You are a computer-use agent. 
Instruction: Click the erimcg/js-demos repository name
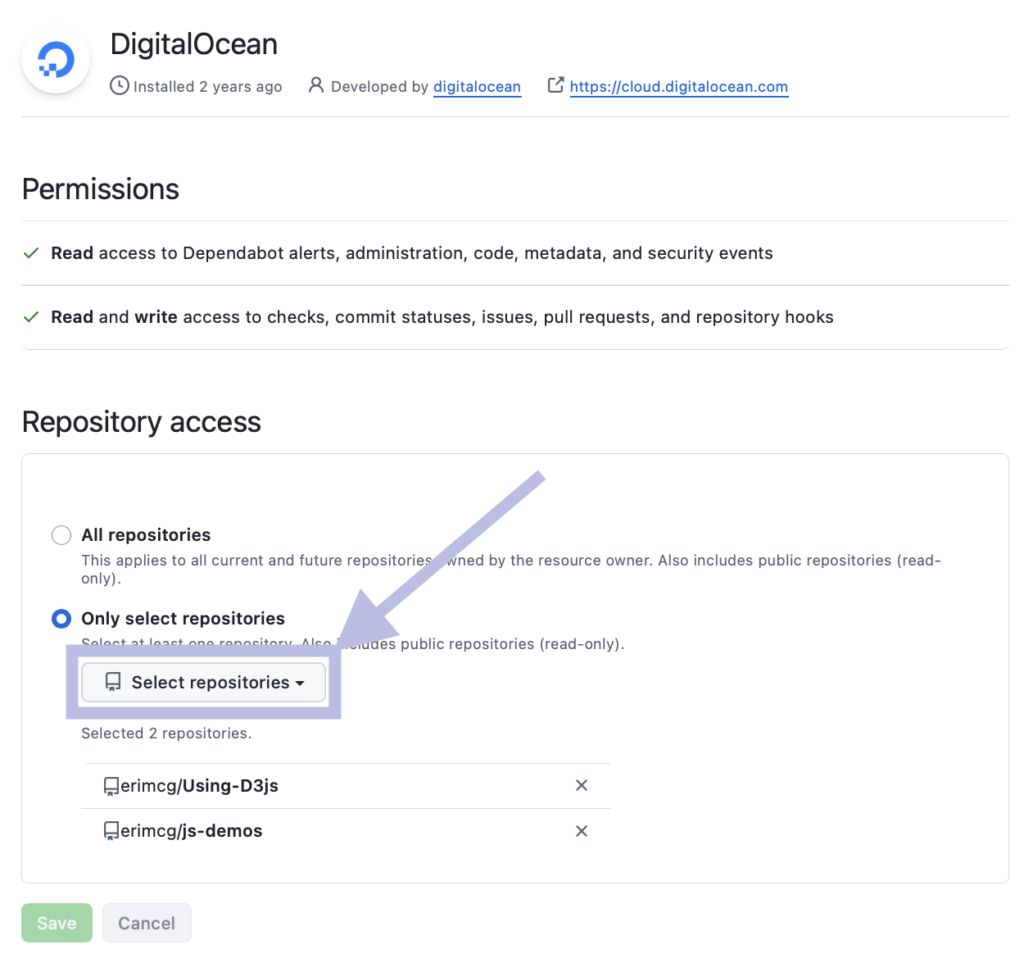pos(191,831)
